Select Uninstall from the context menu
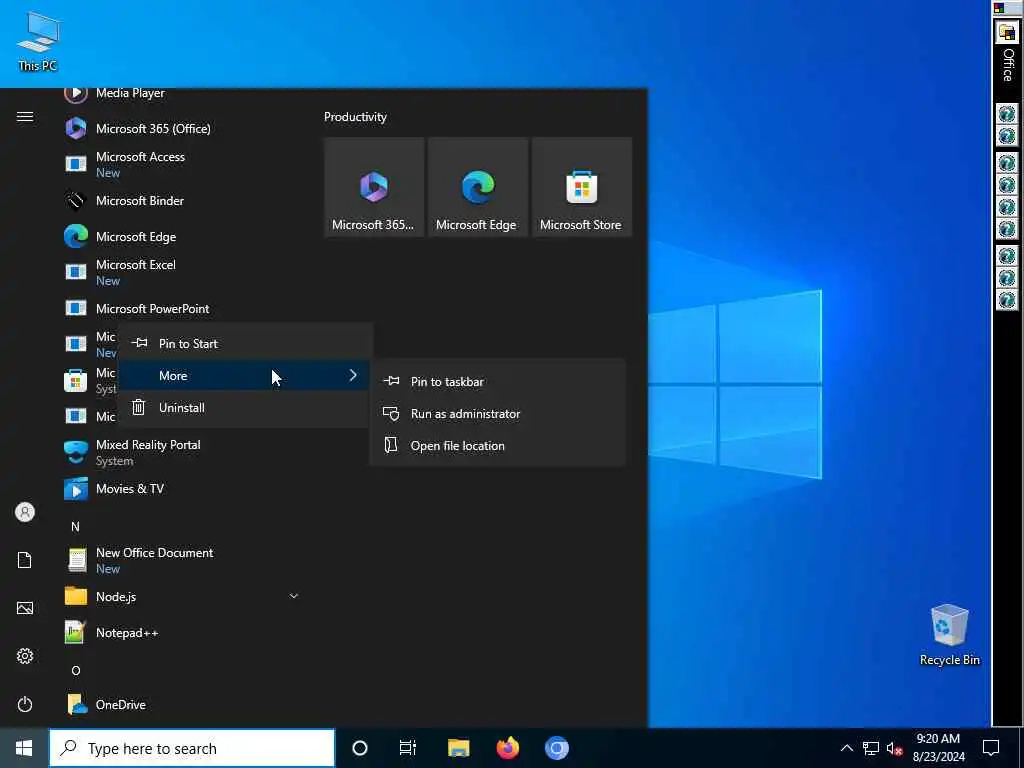Image resolution: width=1024 pixels, height=768 pixels. (x=244, y=408)
